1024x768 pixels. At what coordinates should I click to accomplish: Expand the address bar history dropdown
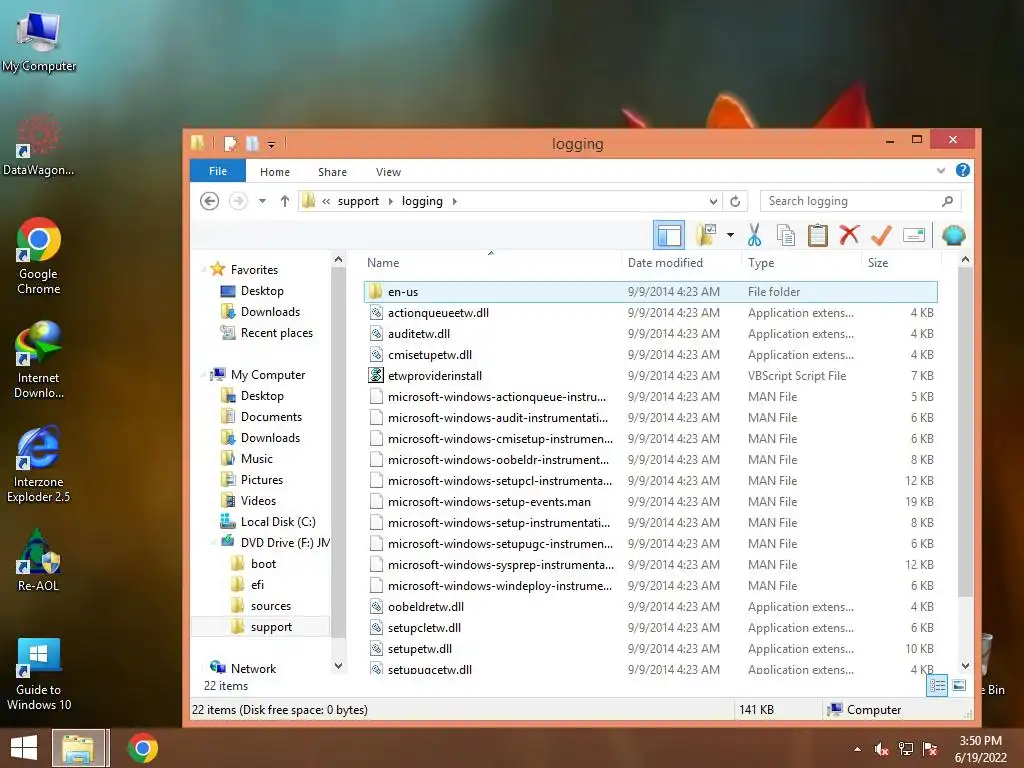(713, 201)
